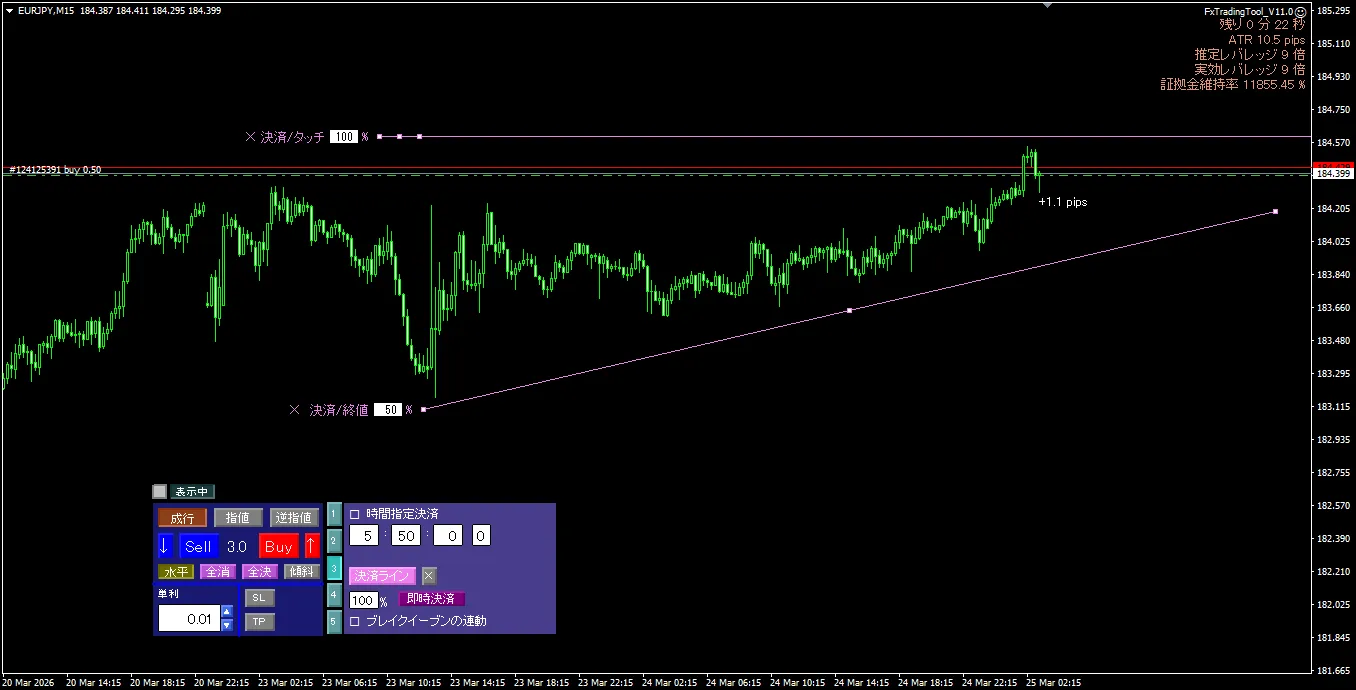
Task: Click the red Buy button
Action: (x=279, y=546)
